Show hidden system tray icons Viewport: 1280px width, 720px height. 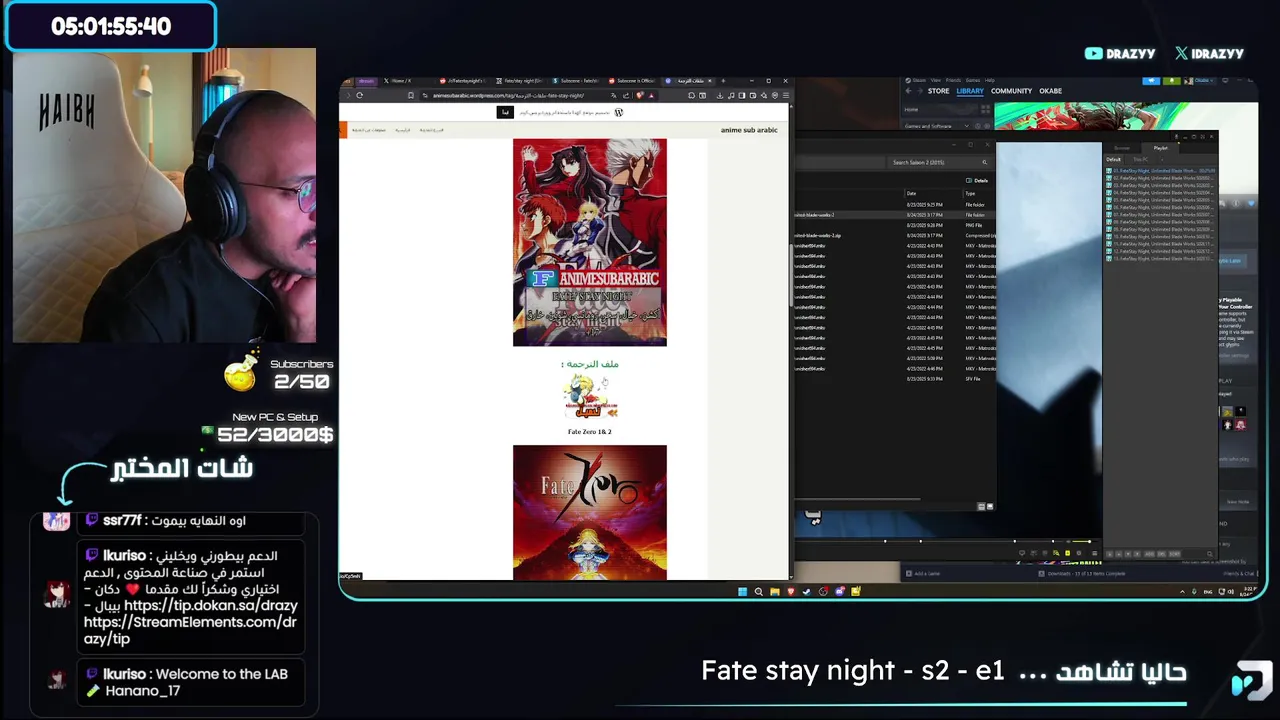point(1182,592)
